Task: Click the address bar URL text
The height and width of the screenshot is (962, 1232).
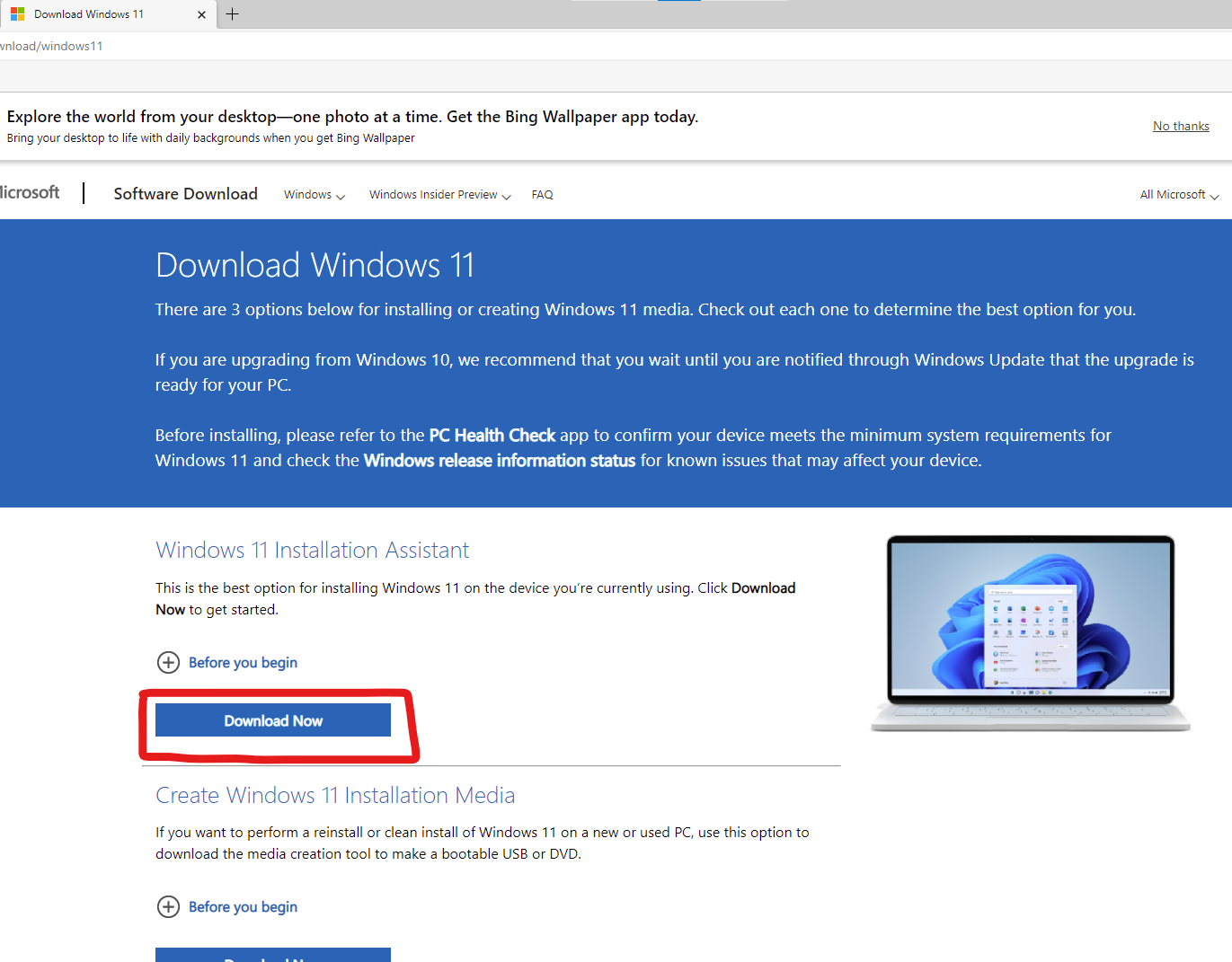Action: click(51, 46)
